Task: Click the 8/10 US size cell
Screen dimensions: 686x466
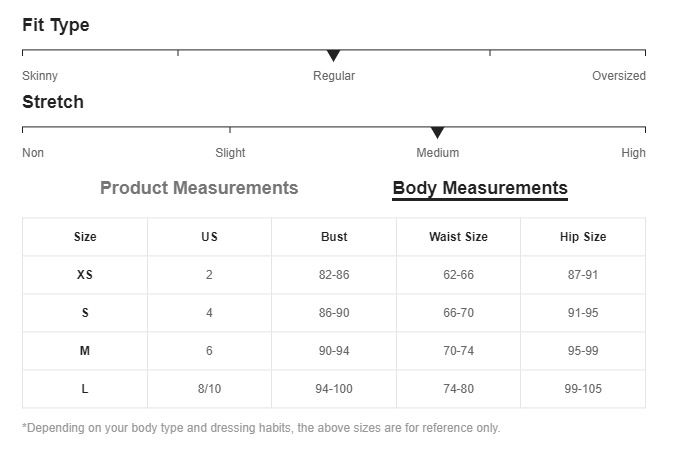Action: (x=209, y=389)
